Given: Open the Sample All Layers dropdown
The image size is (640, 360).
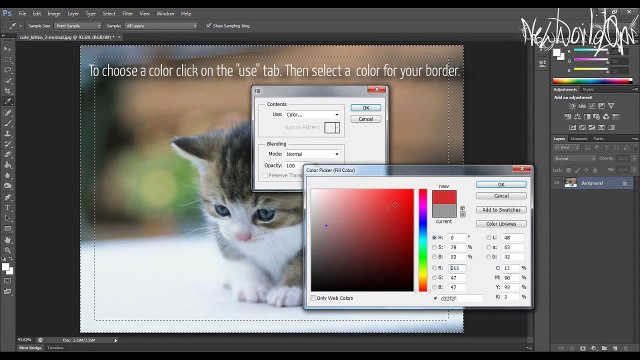Looking at the screenshot, I should click(x=161, y=26).
